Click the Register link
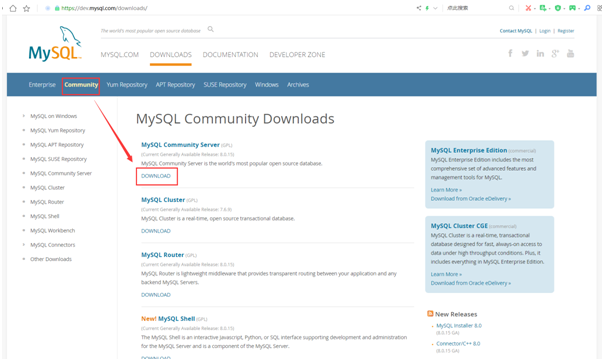This screenshot has height=361, width=604. [x=566, y=31]
